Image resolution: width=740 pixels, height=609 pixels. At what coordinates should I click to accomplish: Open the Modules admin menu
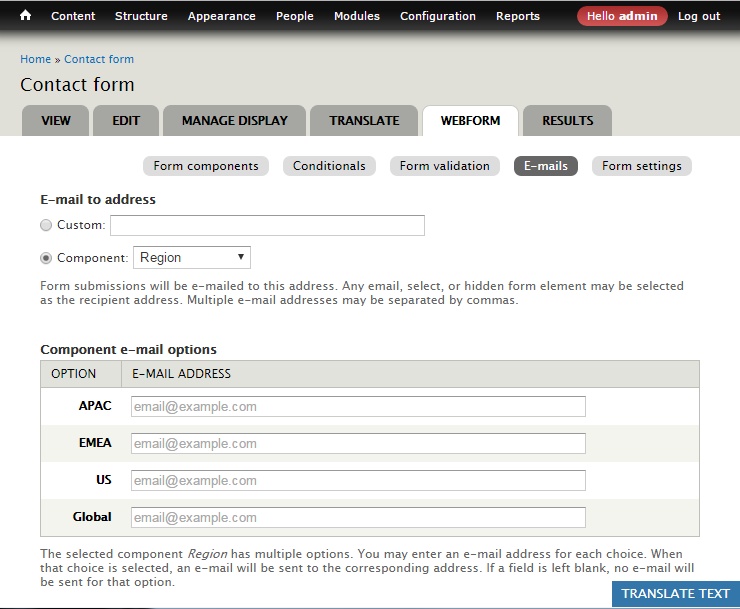[x=357, y=16]
